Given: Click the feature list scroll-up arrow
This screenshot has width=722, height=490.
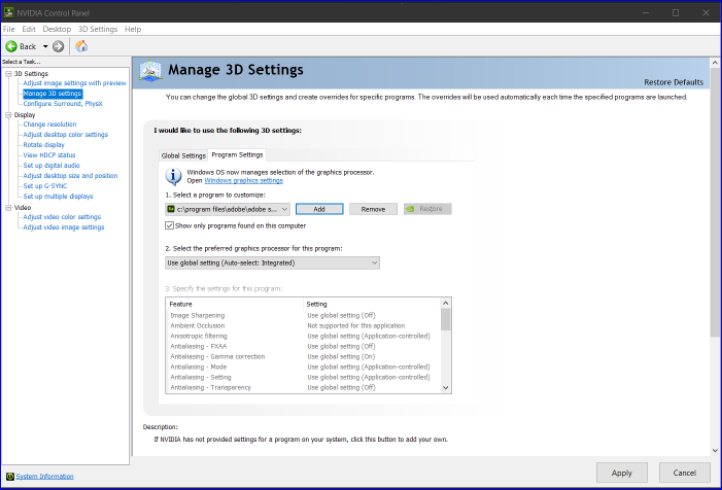Looking at the screenshot, I should [x=445, y=303].
